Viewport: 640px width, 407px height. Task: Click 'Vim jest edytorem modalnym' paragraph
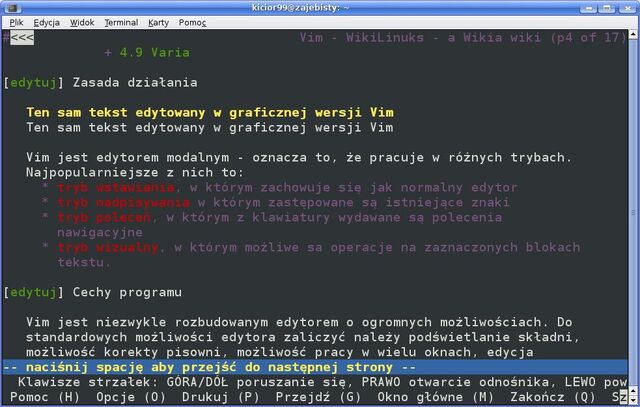click(x=299, y=158)
